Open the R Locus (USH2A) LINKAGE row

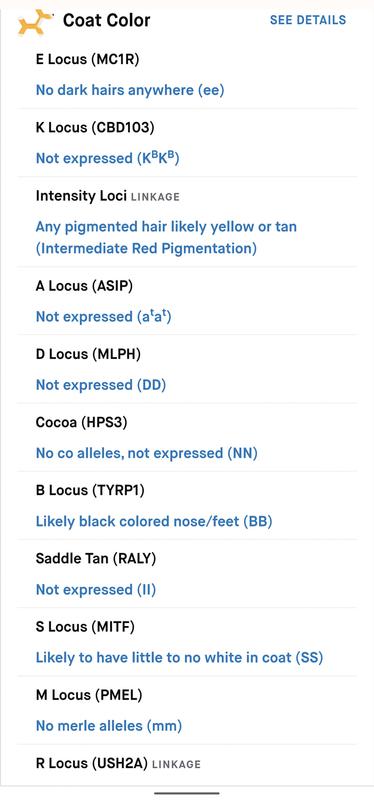tap(187, 764)
